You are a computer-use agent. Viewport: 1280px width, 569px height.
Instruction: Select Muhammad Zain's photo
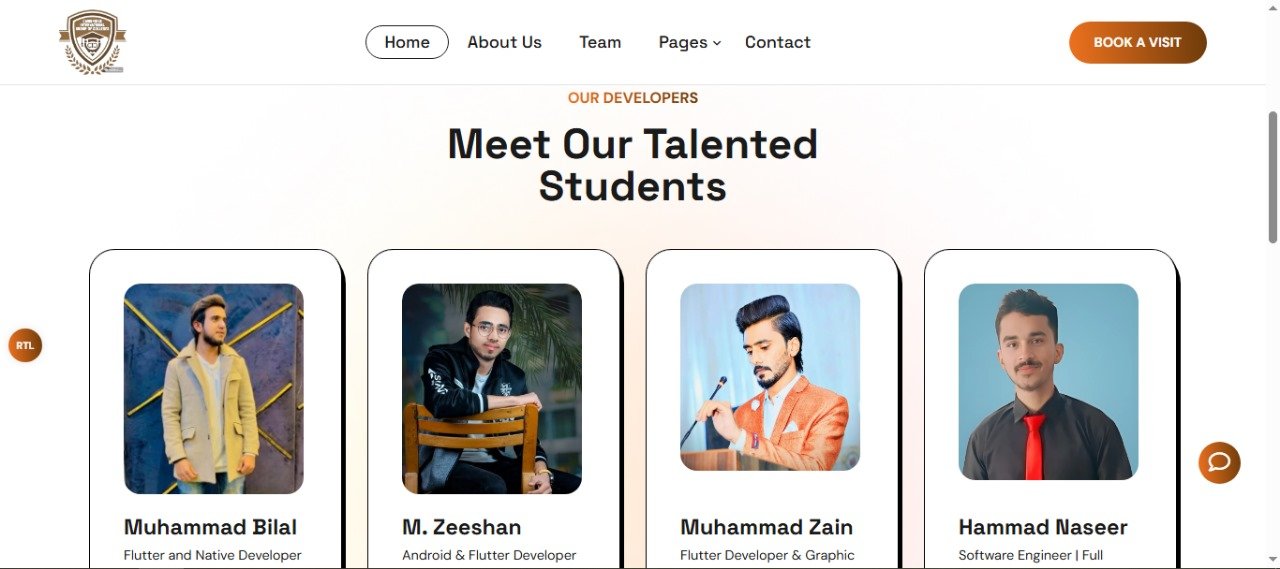pos(770,377)
